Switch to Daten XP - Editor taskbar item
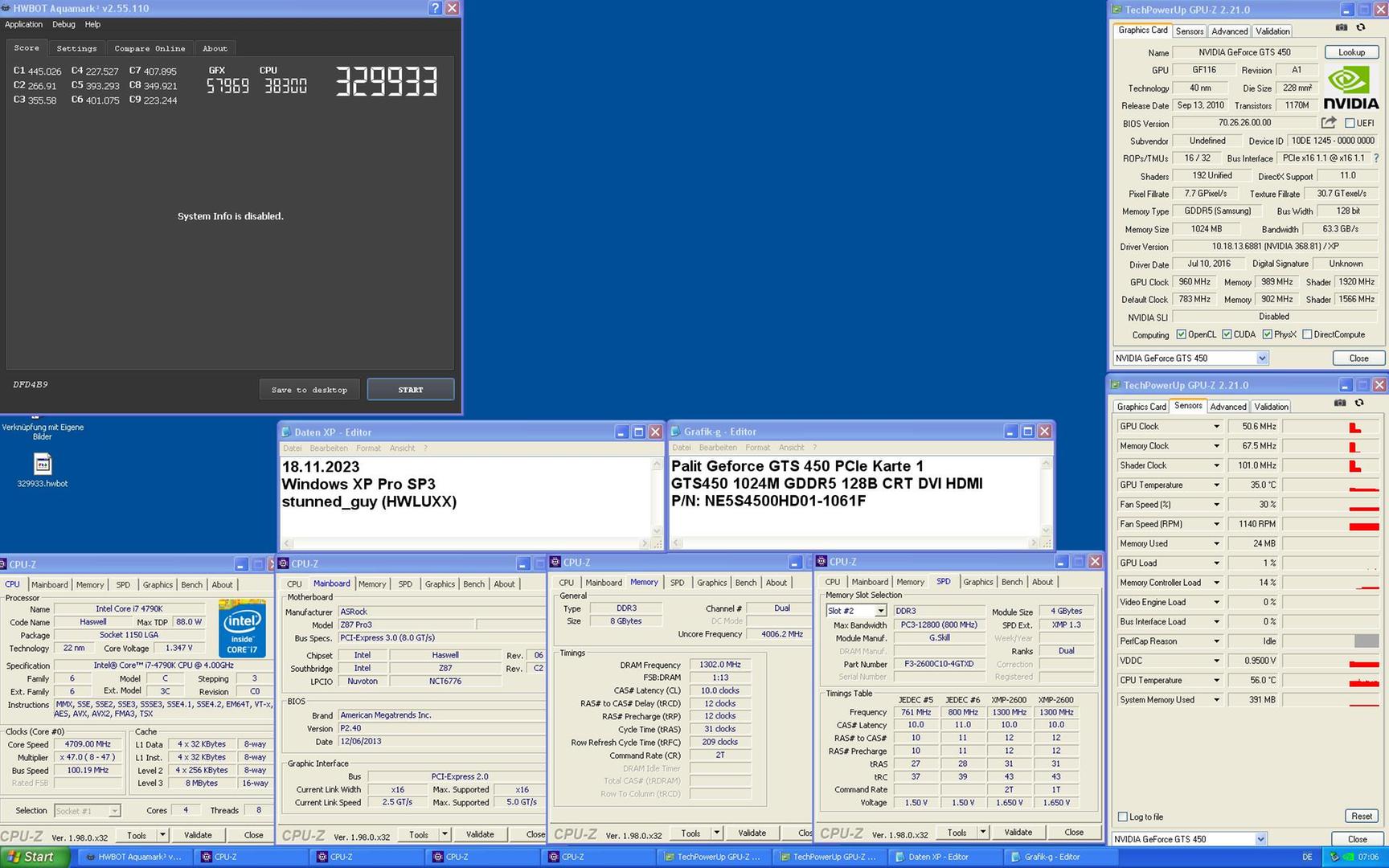Image resolution: width=1389 pixels, height=868 pixels. coord(945,857)
